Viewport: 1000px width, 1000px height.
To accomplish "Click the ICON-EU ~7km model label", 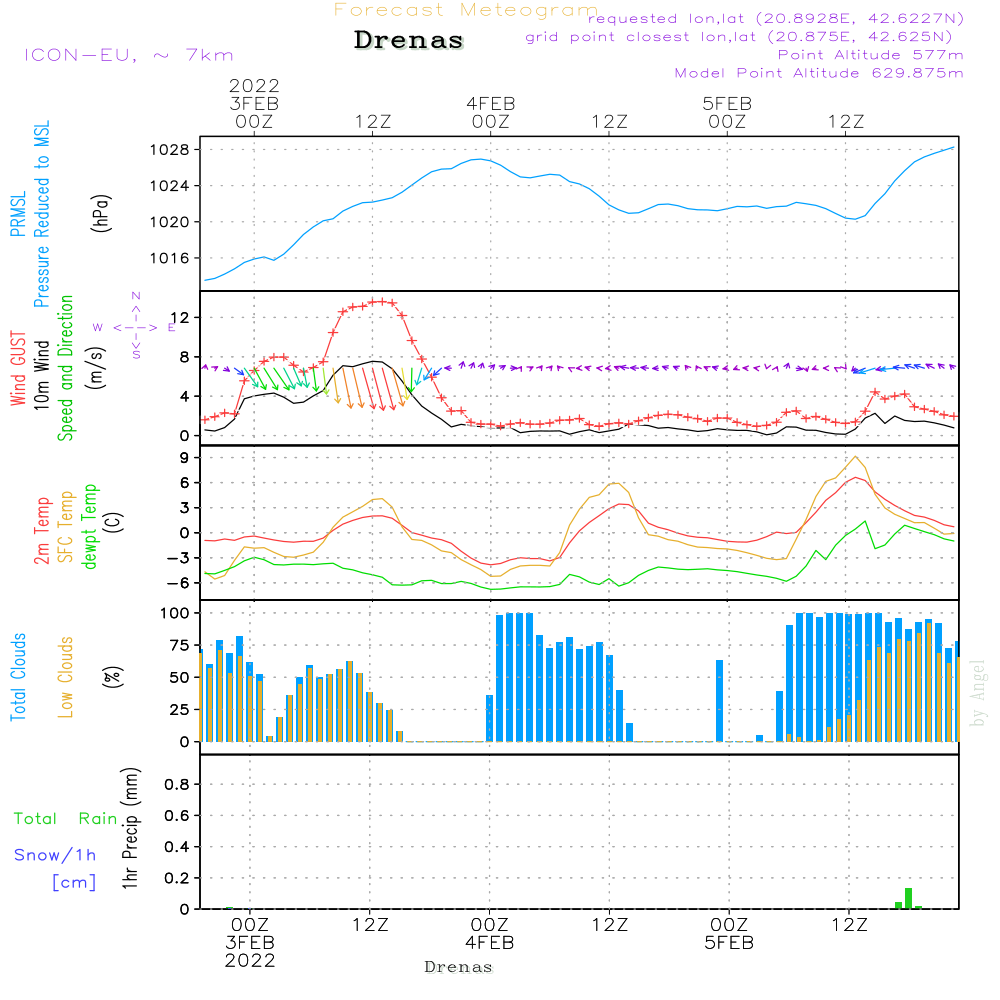I will pos(129,55).
